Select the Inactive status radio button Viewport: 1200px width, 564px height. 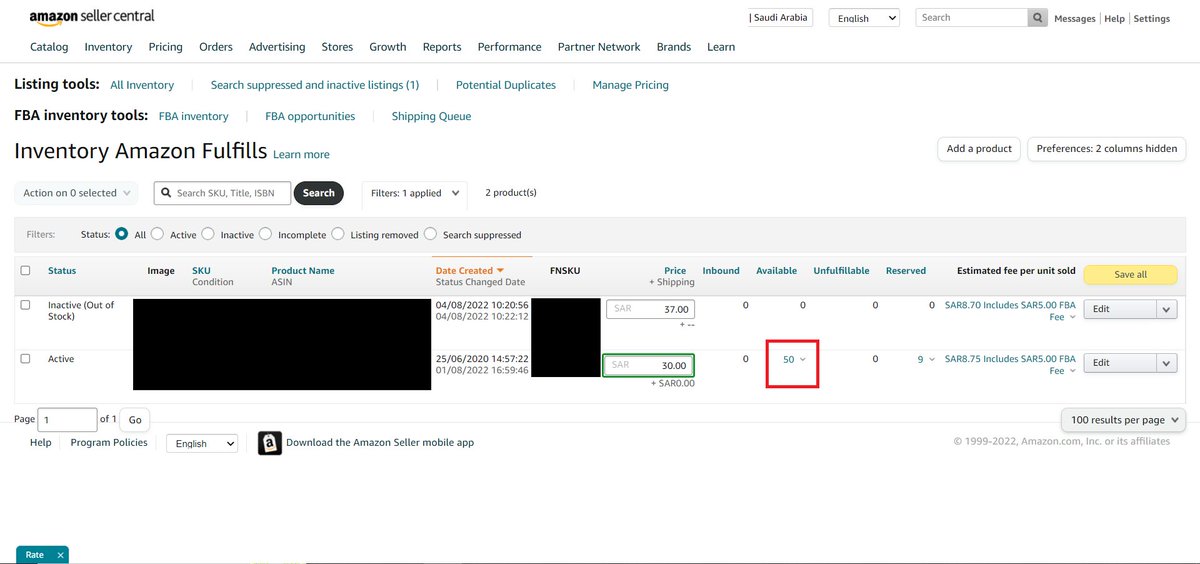click(208, 234)
